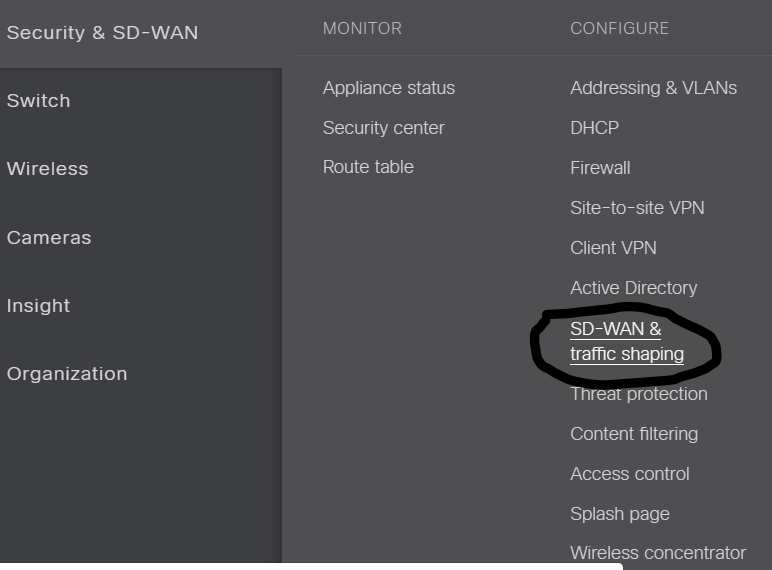The image size is (772, 570).
Task: Go to DHCP configuration
Action: tap(594, 127)
